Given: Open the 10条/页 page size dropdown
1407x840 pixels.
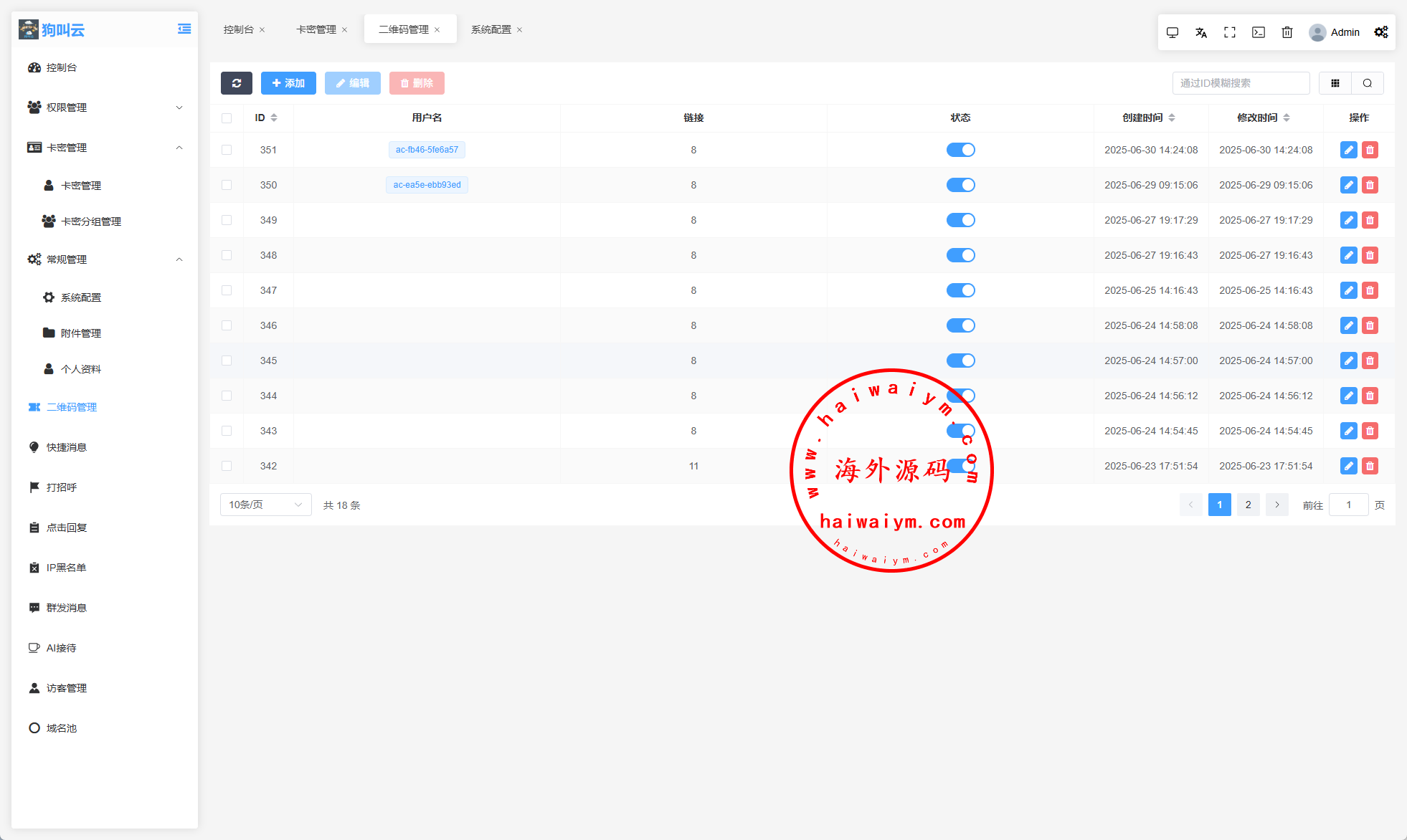Looking at the screenshot, I should click(x=265, y=505).
